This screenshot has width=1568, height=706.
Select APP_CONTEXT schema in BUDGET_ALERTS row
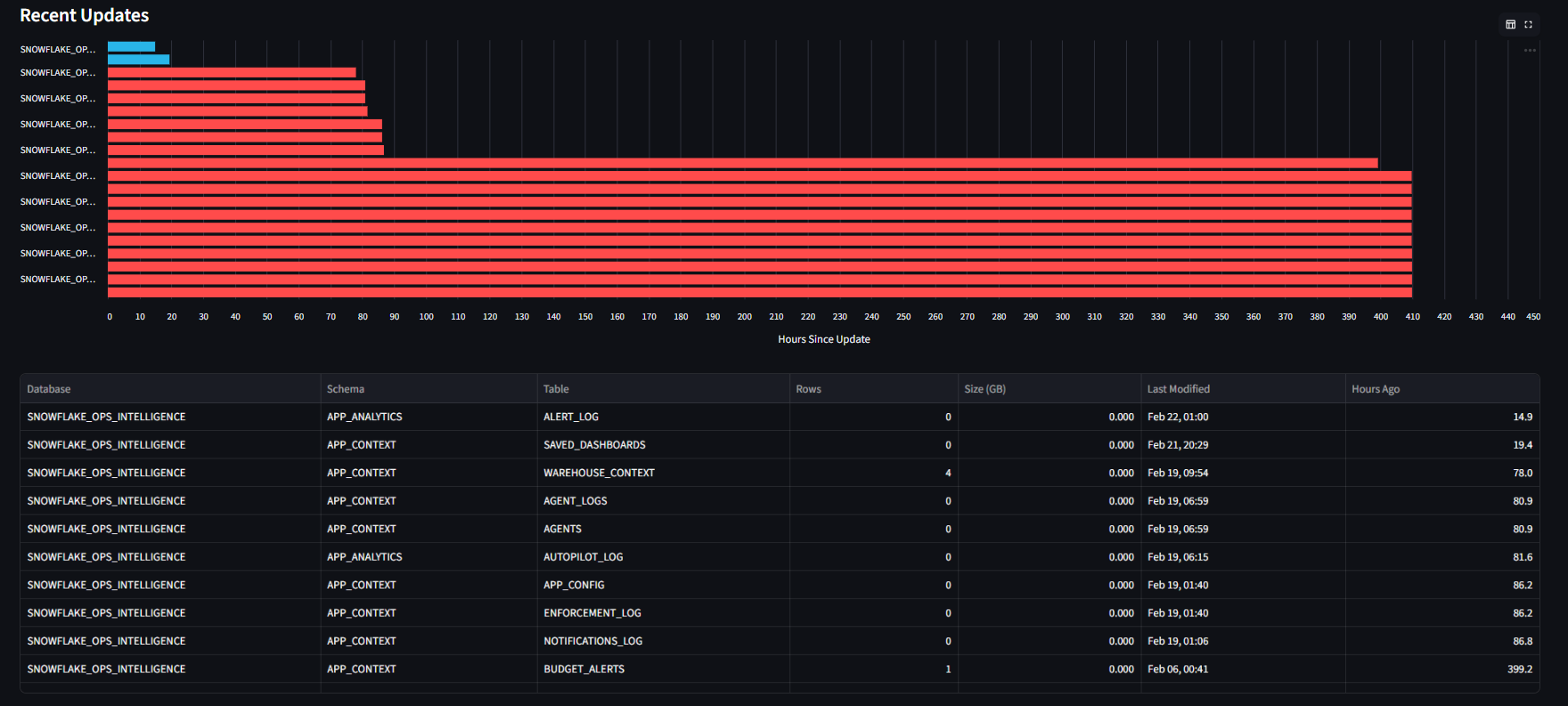tap(429, 669)
